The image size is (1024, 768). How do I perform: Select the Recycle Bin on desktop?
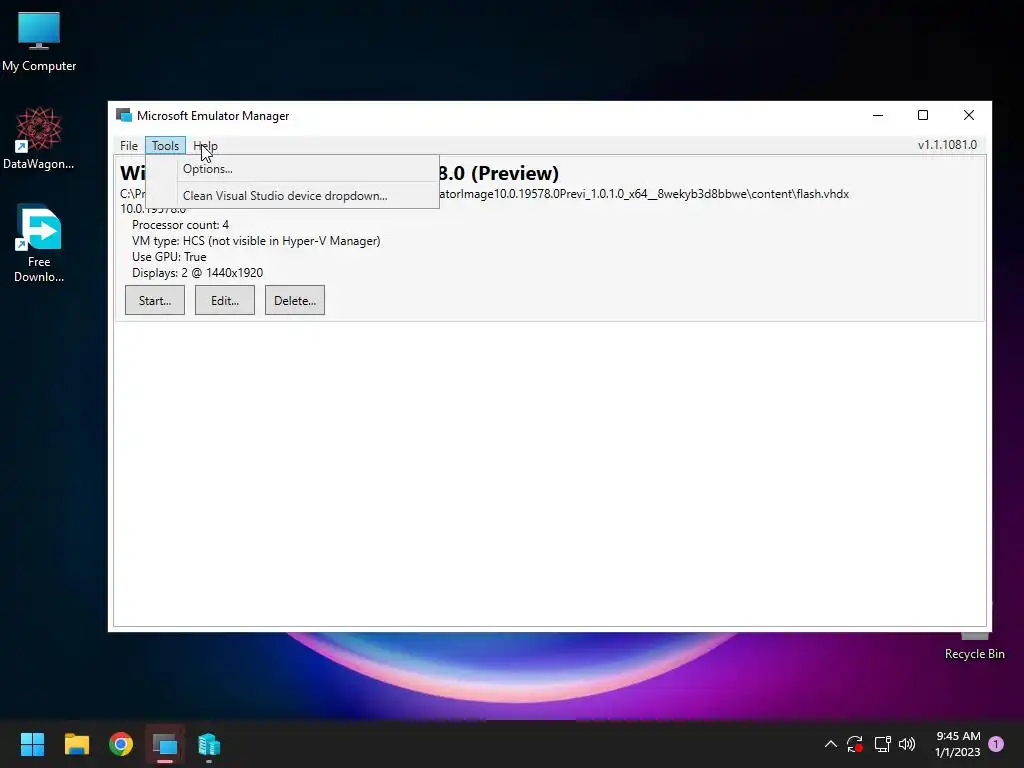[974, 647]
